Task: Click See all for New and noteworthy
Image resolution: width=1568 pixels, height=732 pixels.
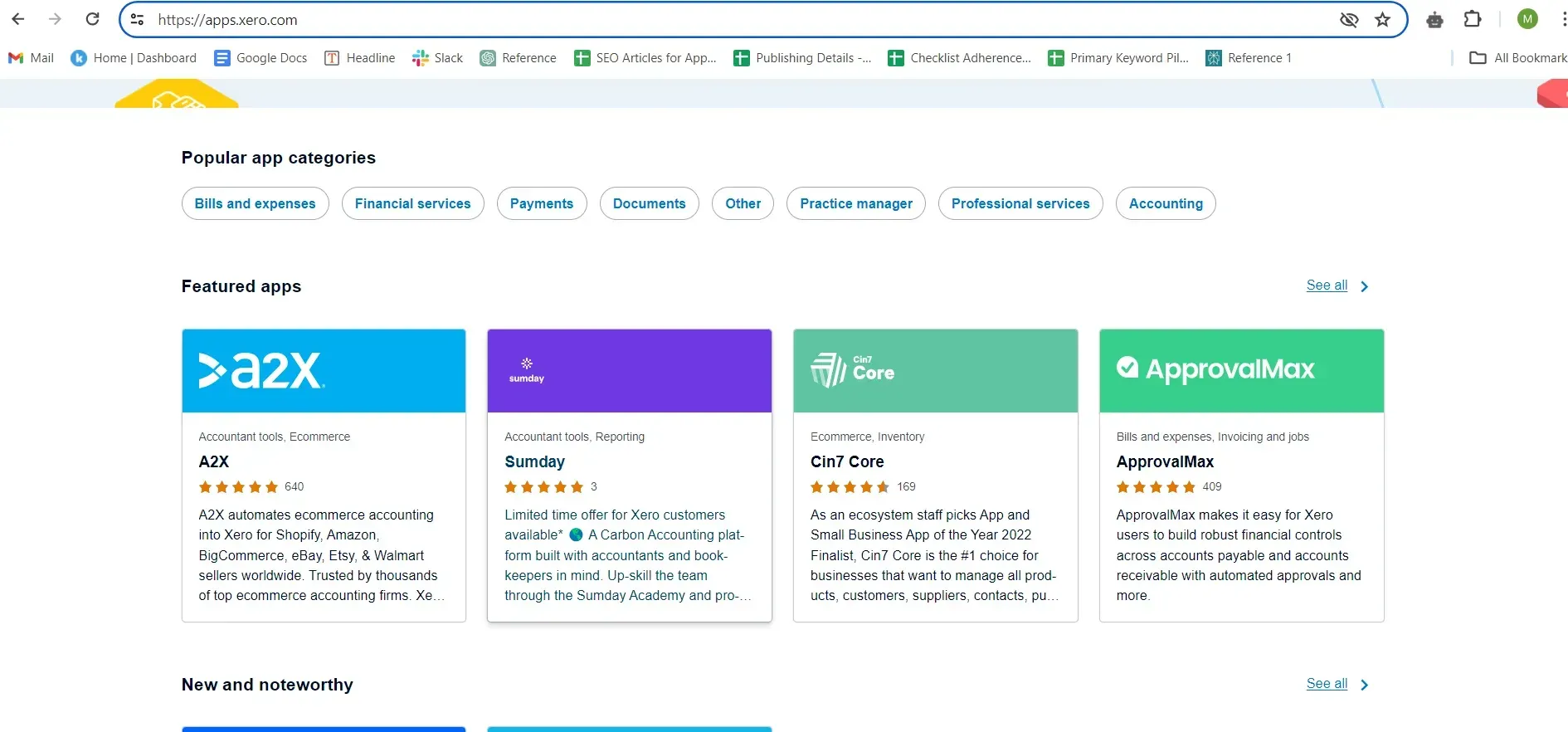Action: click(1327, 684)
